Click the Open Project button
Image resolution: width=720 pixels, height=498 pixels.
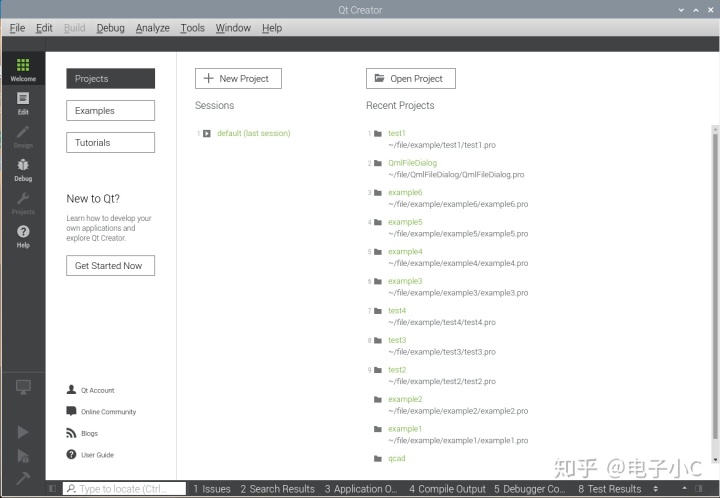(411, 78)
